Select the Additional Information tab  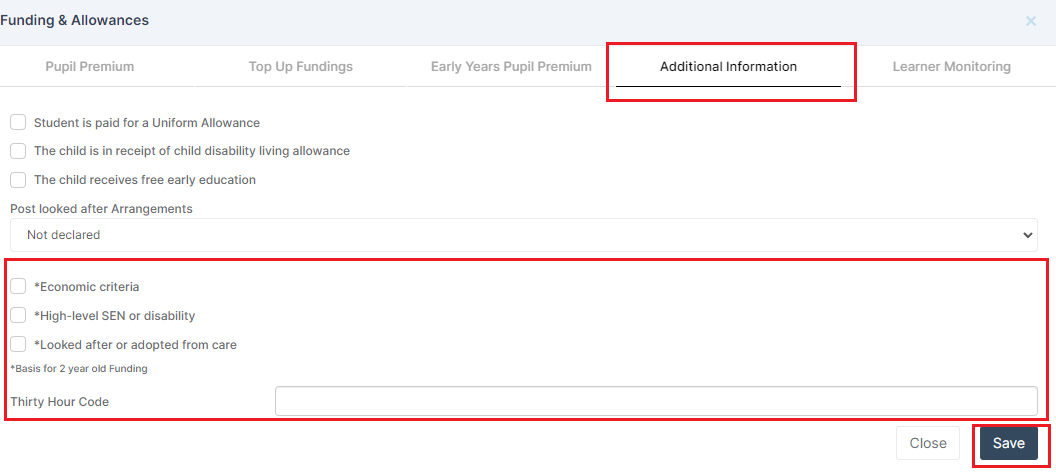(728, 67)
